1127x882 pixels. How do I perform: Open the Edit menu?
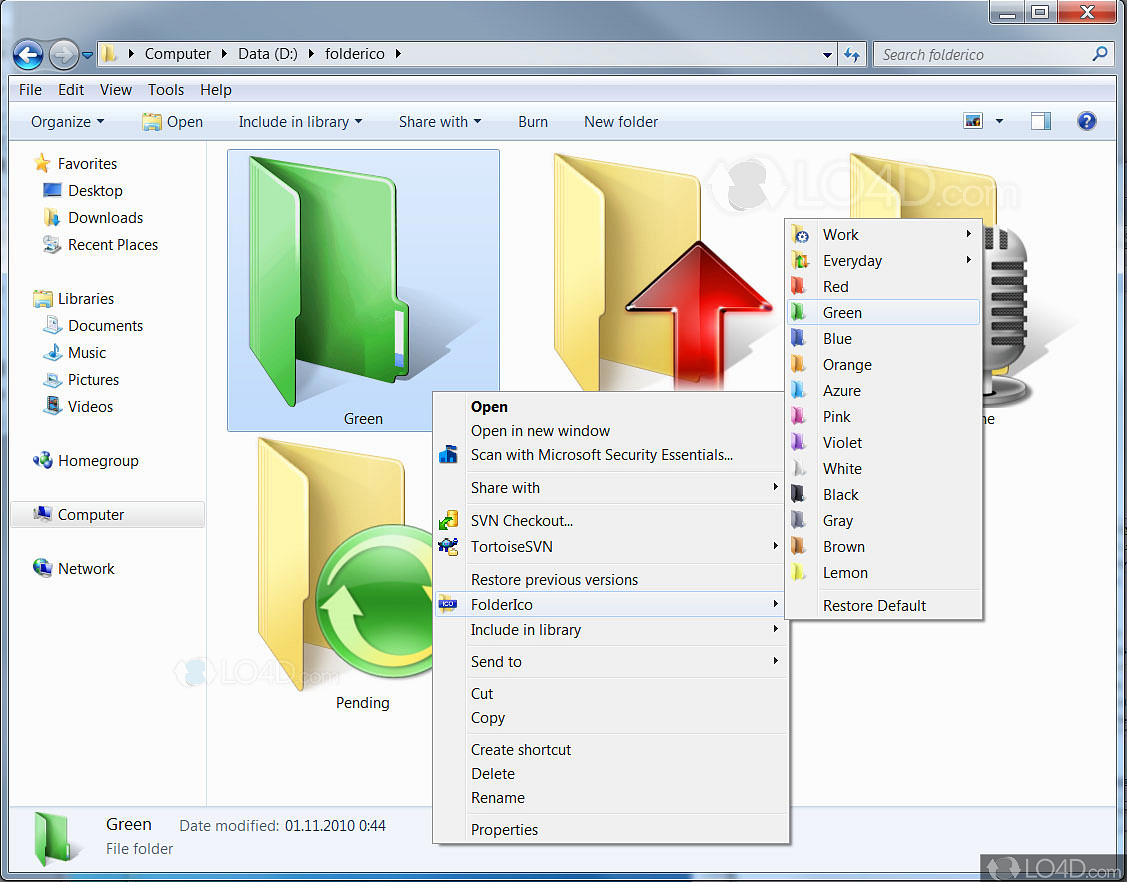[70, 90]
